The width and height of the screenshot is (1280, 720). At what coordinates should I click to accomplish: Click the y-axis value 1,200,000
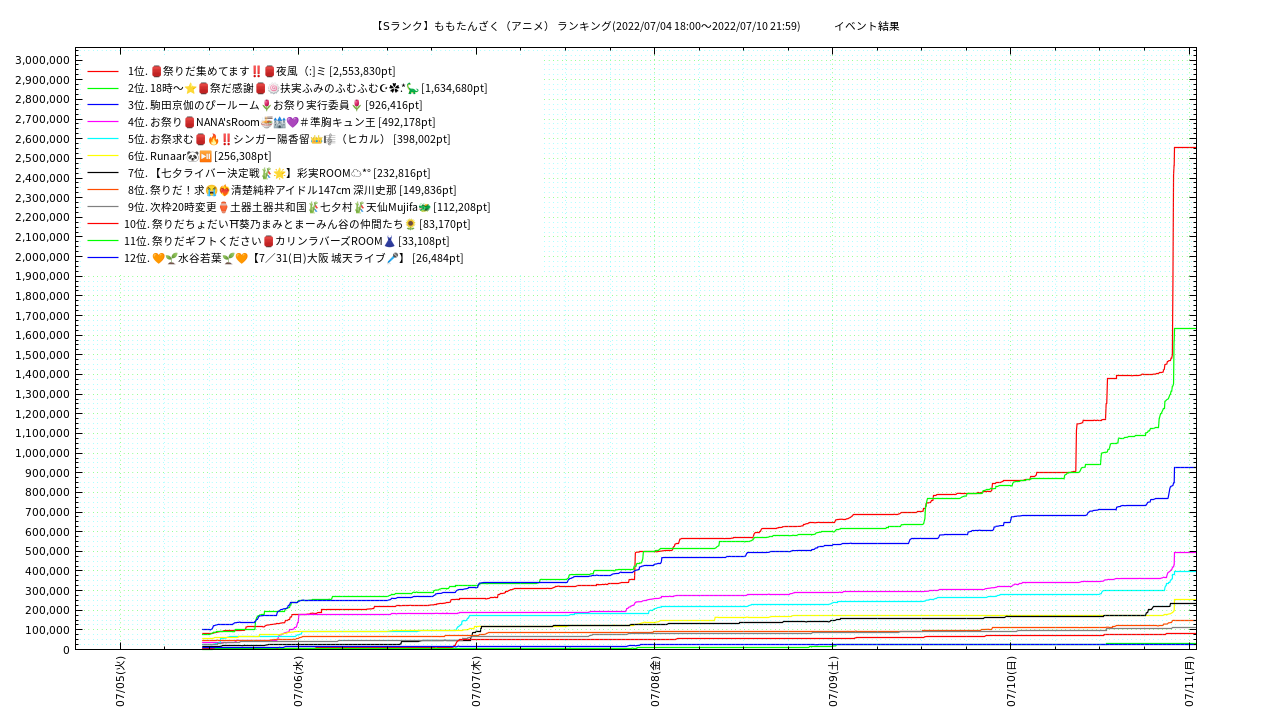click(x=42, y=414)
